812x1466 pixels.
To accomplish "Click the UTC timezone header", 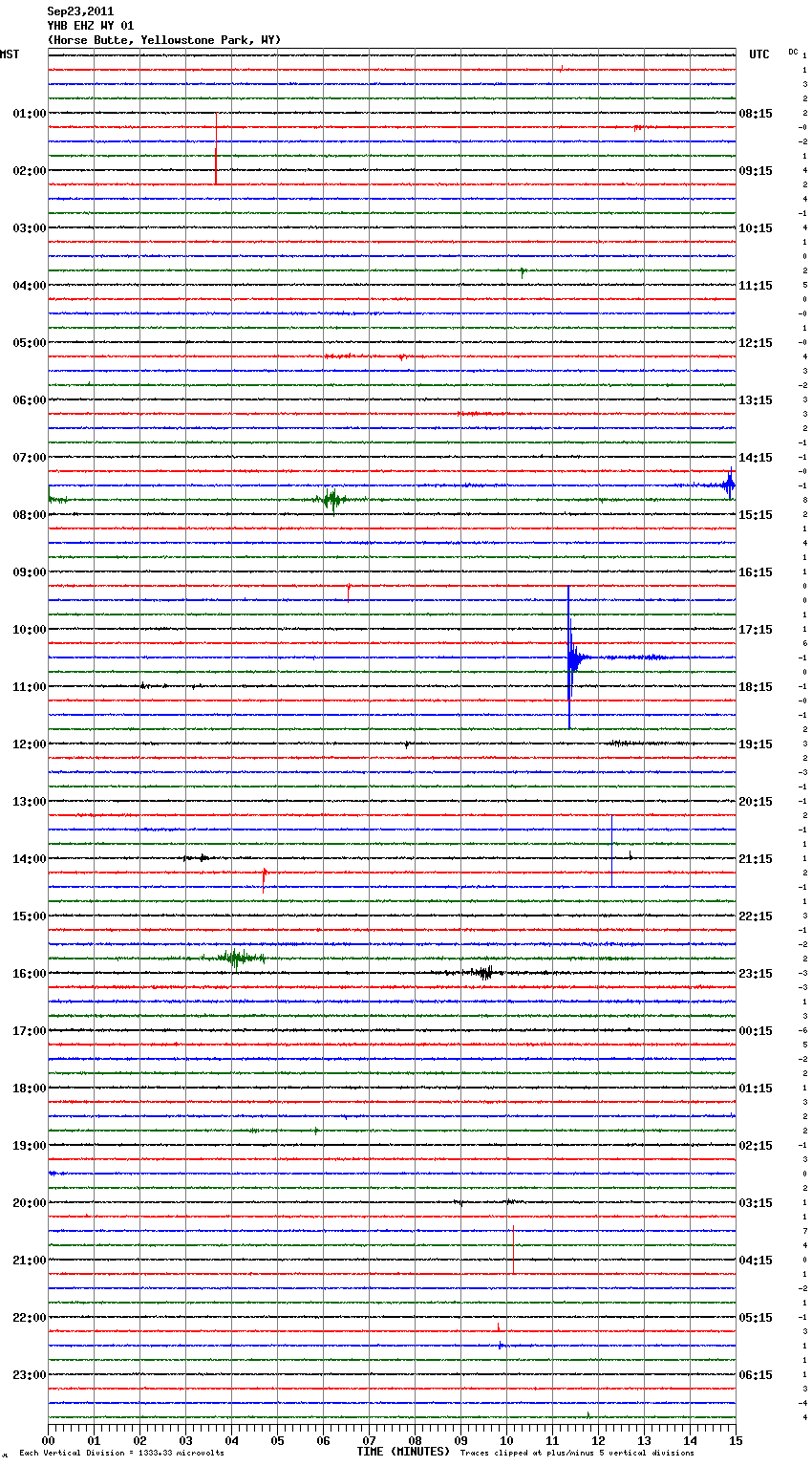I will click(x=759, y=54).
